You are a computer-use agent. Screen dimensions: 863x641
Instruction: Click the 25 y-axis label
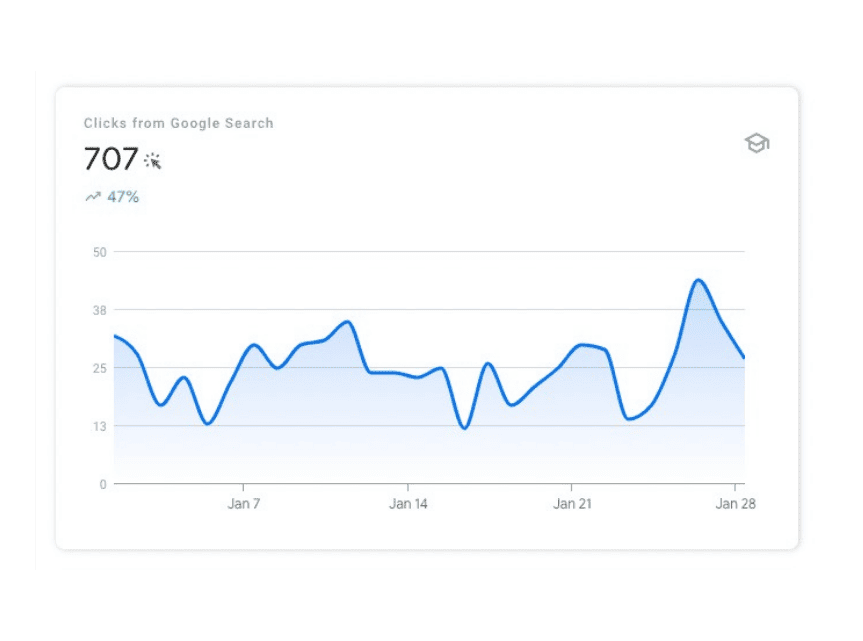click(x=100, y=368)
